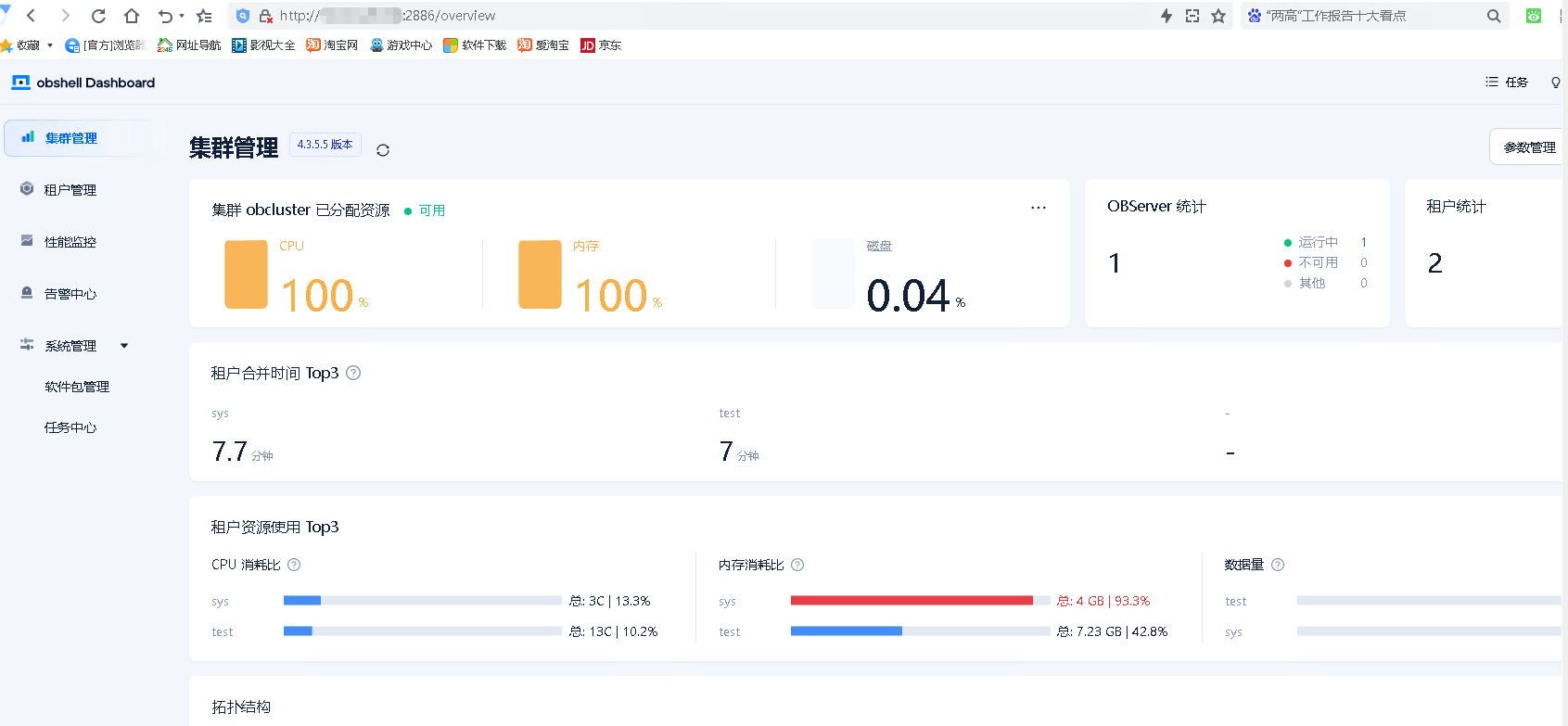Click the 参数管理 button
Screen dimensions: 1568x726
pyautogui.click(x=1528, y=147)
